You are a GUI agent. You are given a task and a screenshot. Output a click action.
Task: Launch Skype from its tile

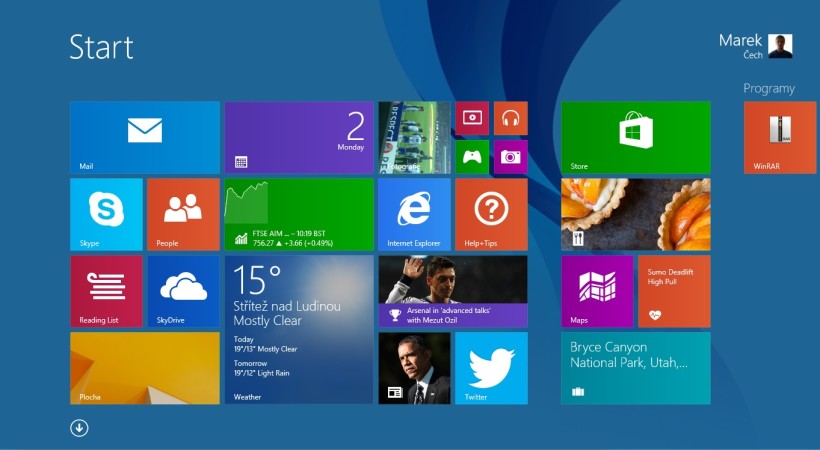[106, 215]
